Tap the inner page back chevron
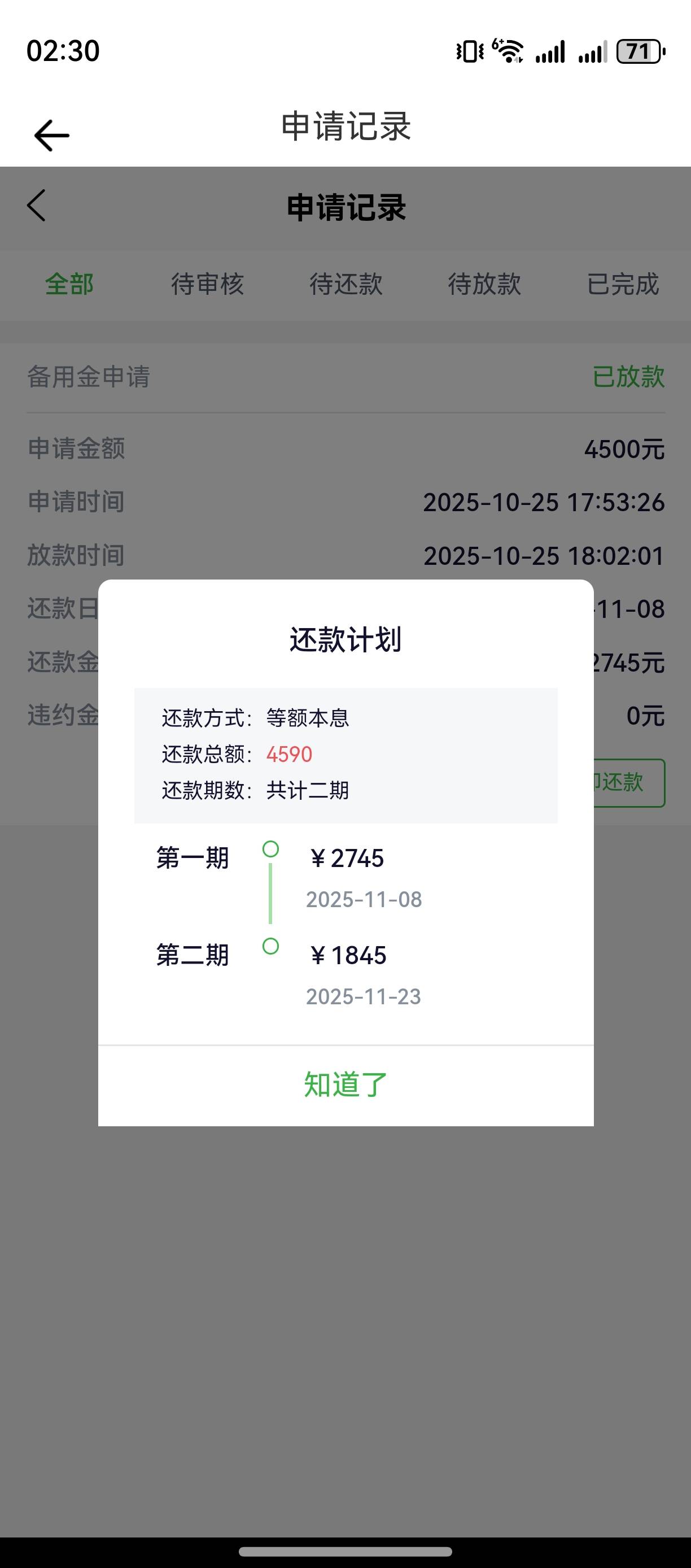The width and height of the screenshot is (691, 1568). coord(37,206)
